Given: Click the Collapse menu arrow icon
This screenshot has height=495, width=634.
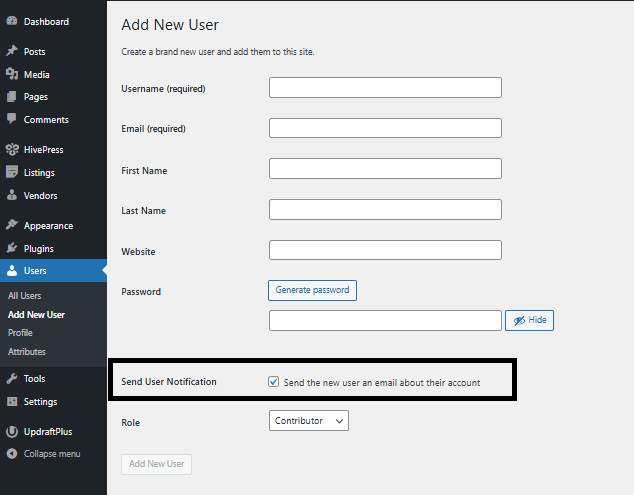Looking at the screenshot, I should click(12, 454).
